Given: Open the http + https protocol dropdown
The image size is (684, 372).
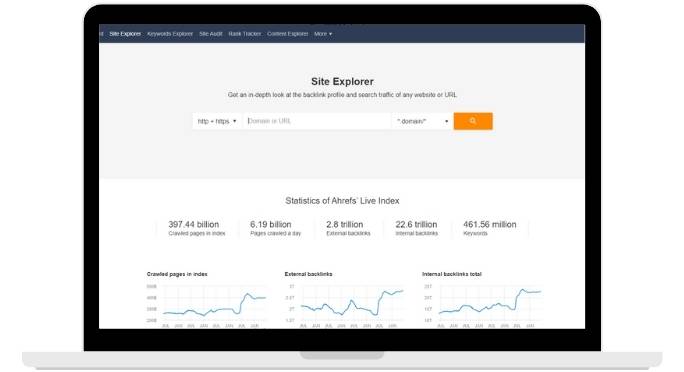Looking at the screenshot, I should point(217,121).
